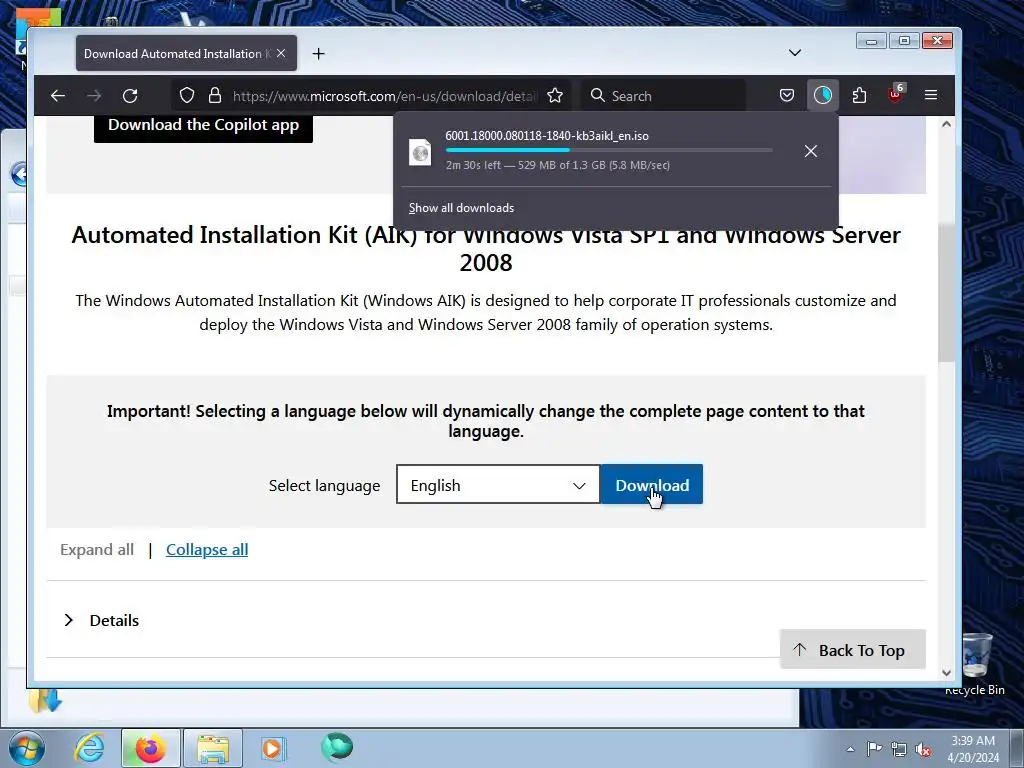Click the page title Automated Installation Kit heading

point(486,248)
